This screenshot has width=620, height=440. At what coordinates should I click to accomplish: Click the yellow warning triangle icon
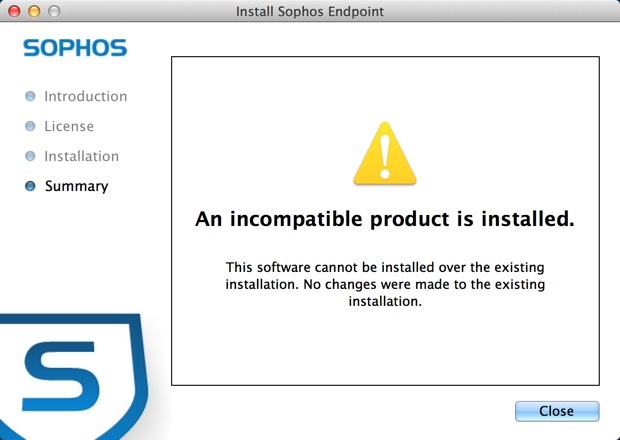pyautogui.click(x=385, y=153)
